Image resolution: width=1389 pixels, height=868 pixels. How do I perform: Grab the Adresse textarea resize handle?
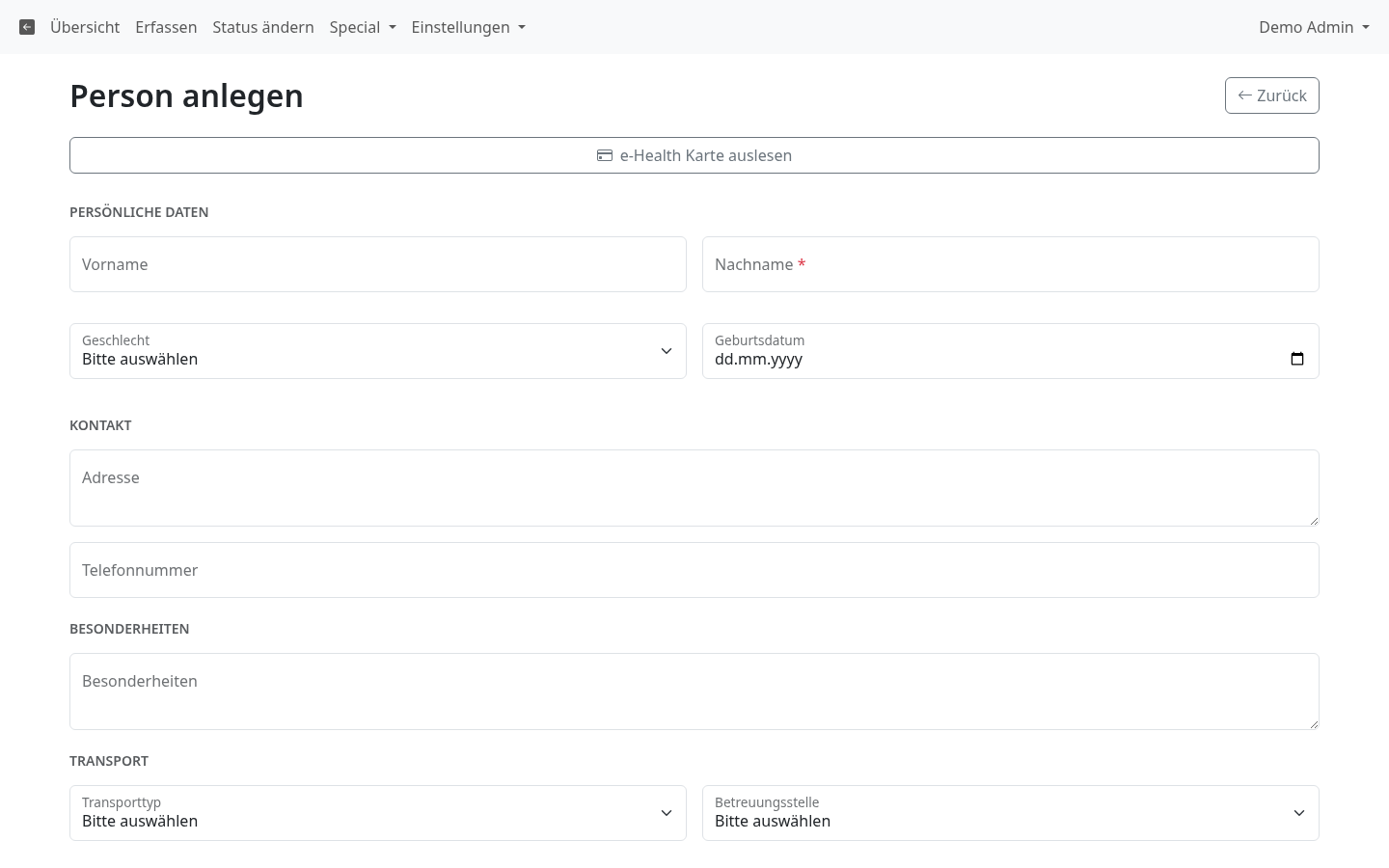pos(1313,520)
